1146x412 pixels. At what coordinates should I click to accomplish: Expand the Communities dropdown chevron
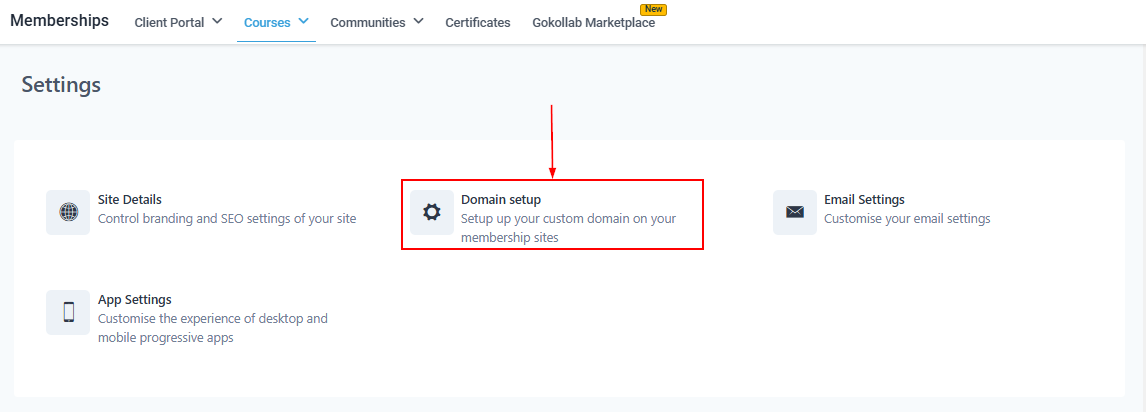pos(418,21)
